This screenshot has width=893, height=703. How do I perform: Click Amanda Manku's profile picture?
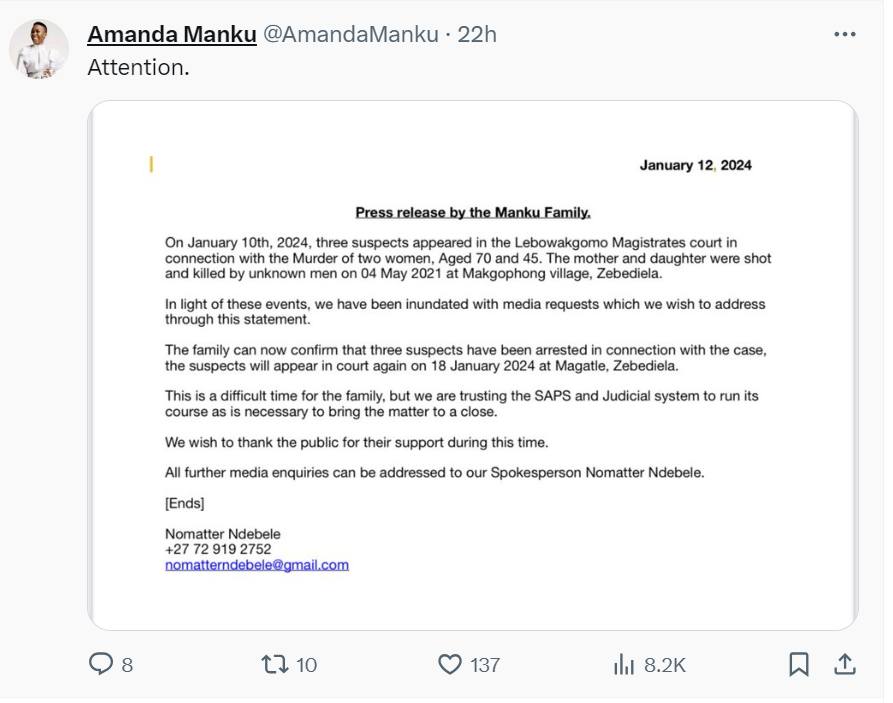pyautogui.click(x=39, y=49)
